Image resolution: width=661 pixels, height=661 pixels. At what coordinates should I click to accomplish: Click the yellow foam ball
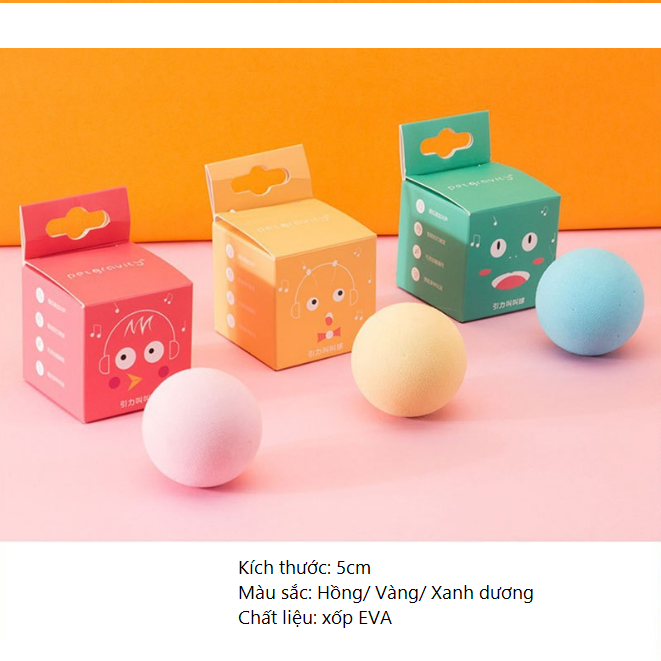coord(408,360)
